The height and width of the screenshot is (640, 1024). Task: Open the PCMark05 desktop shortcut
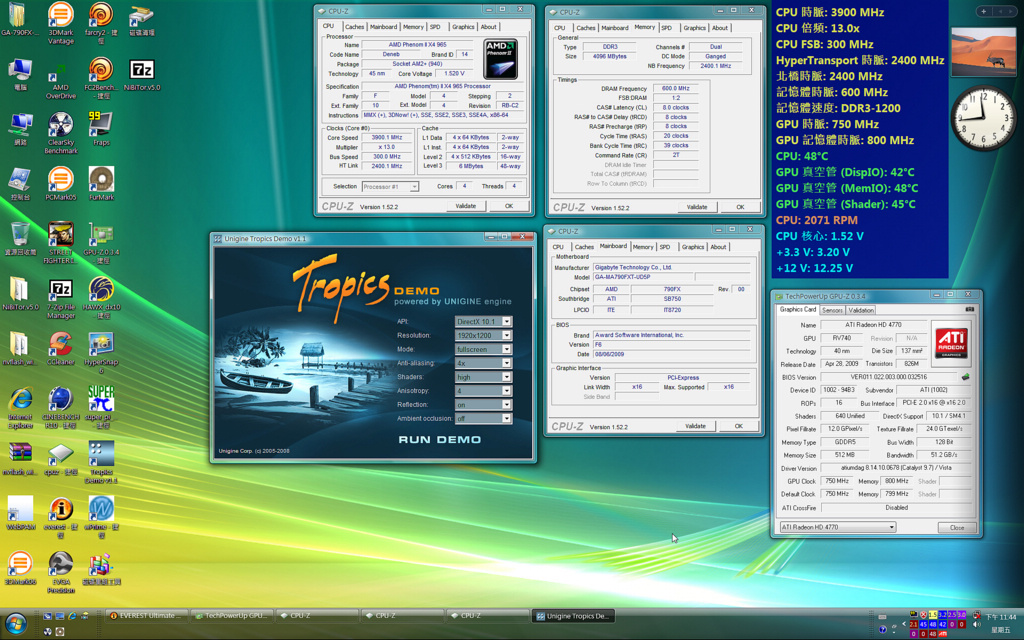pyautogui.click(x=60, y=184)
